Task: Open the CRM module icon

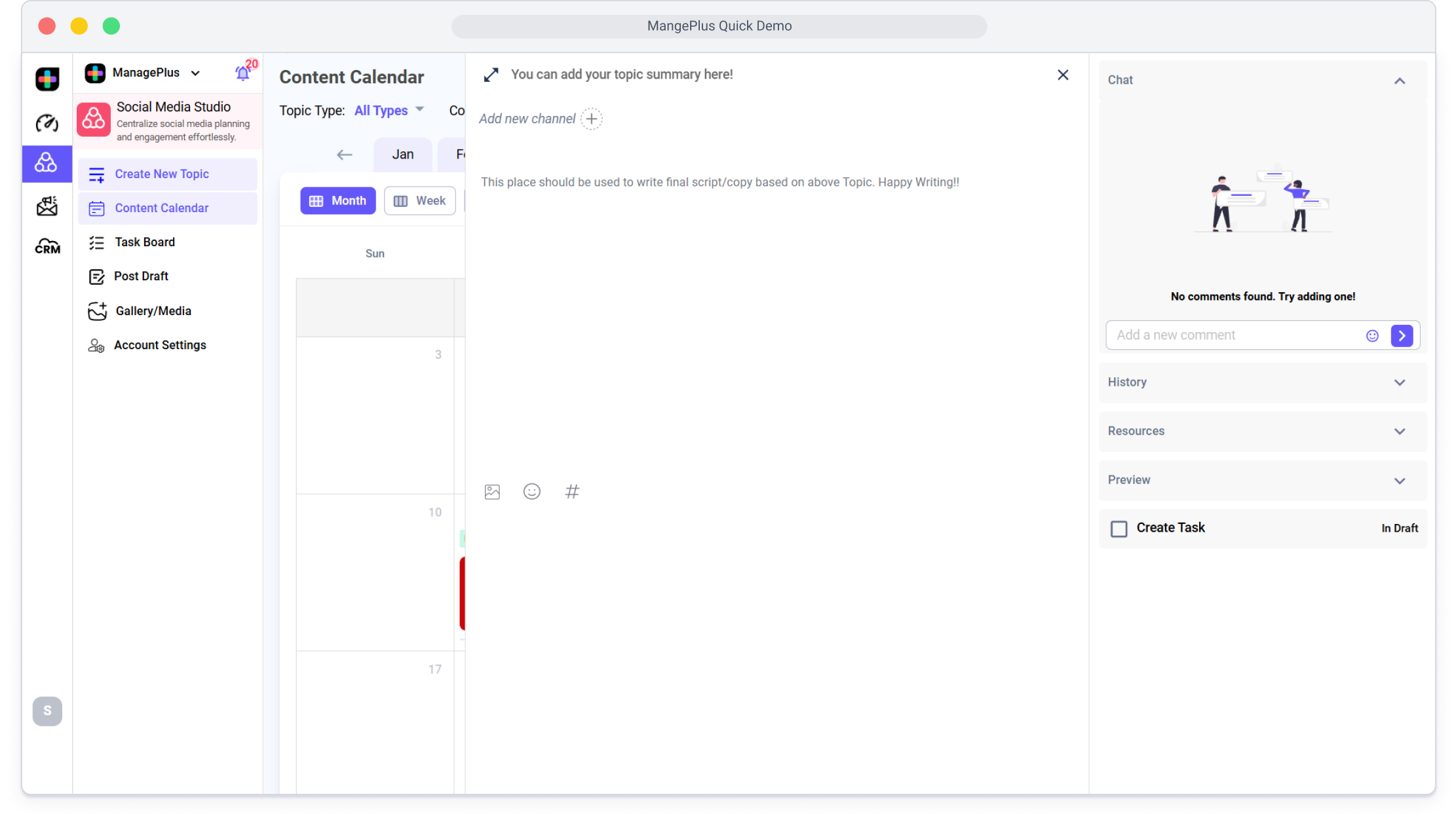Action: point(47,246)
